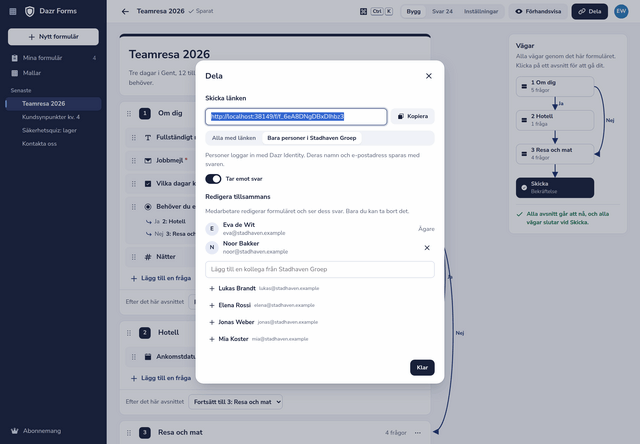
Task: Switch to the Inställningar tab
Action: tap(481, 11)
